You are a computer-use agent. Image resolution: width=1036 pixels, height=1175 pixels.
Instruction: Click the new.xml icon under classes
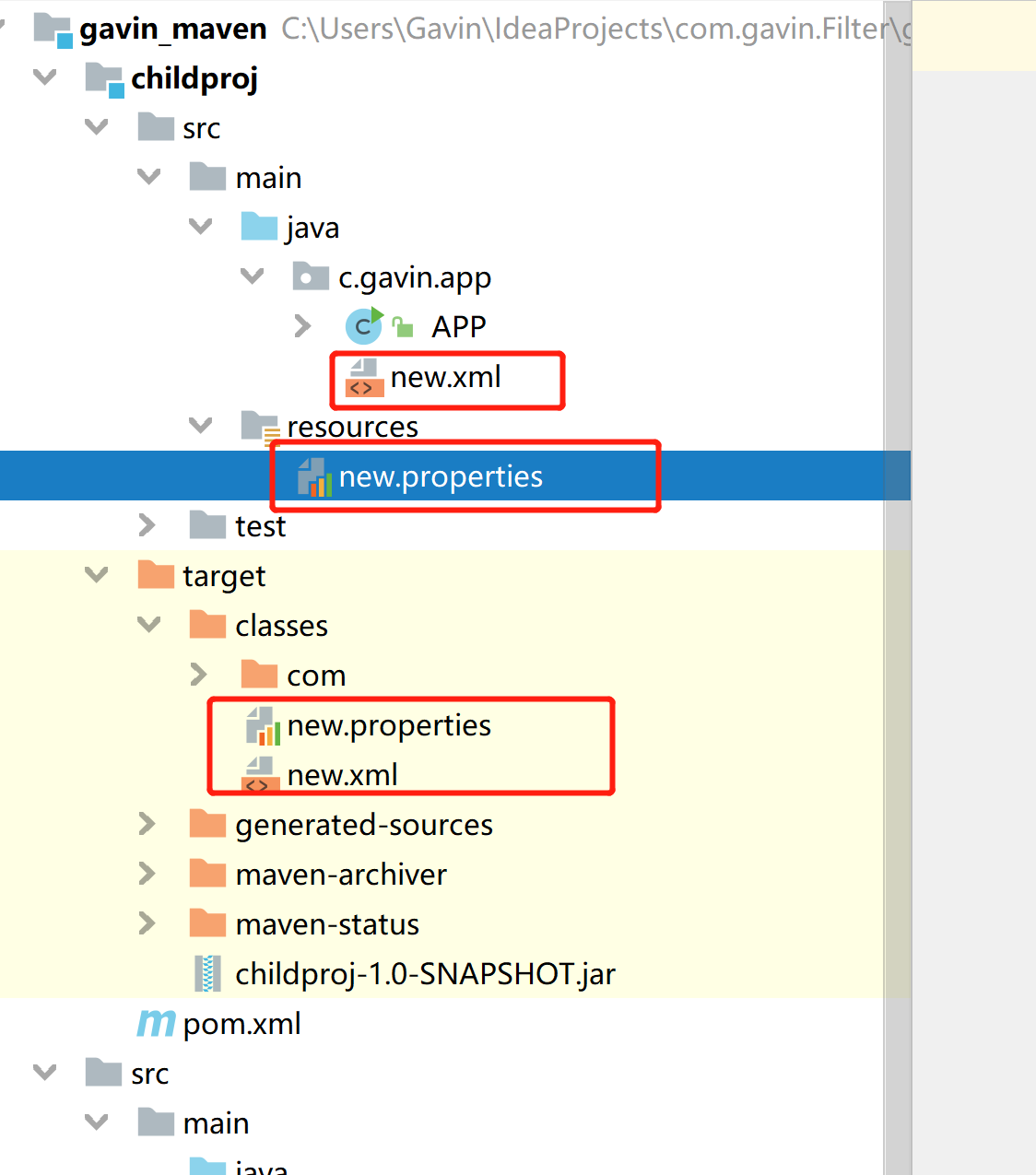(260, 775)
